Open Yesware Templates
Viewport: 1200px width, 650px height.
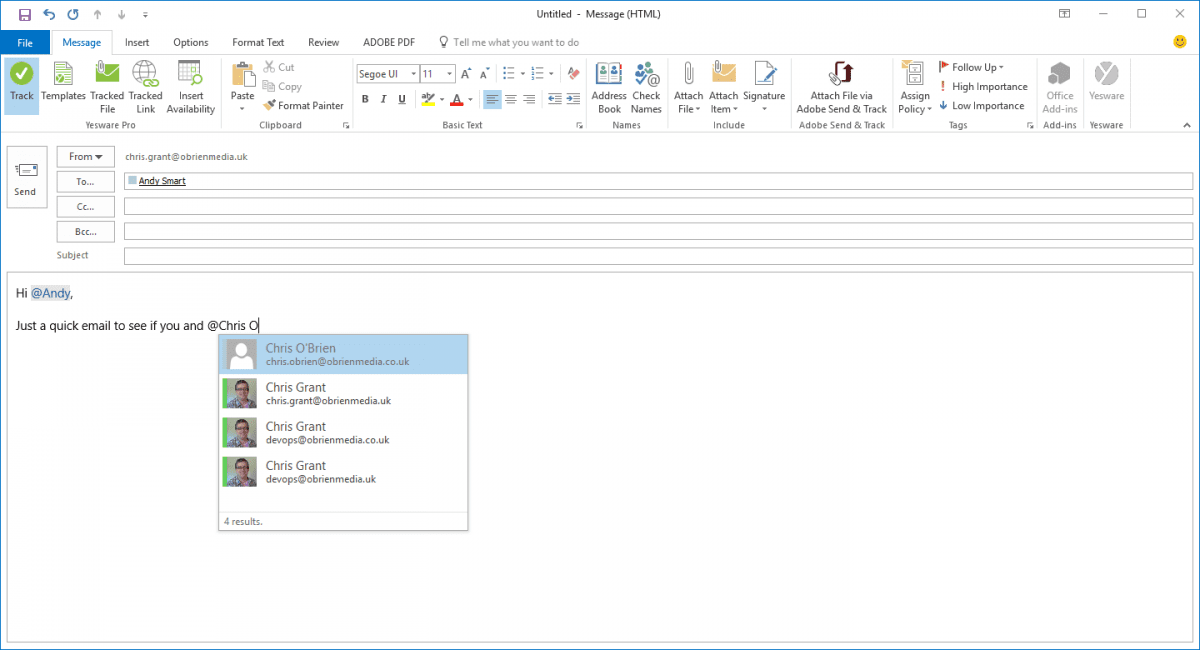coord(63,84)
